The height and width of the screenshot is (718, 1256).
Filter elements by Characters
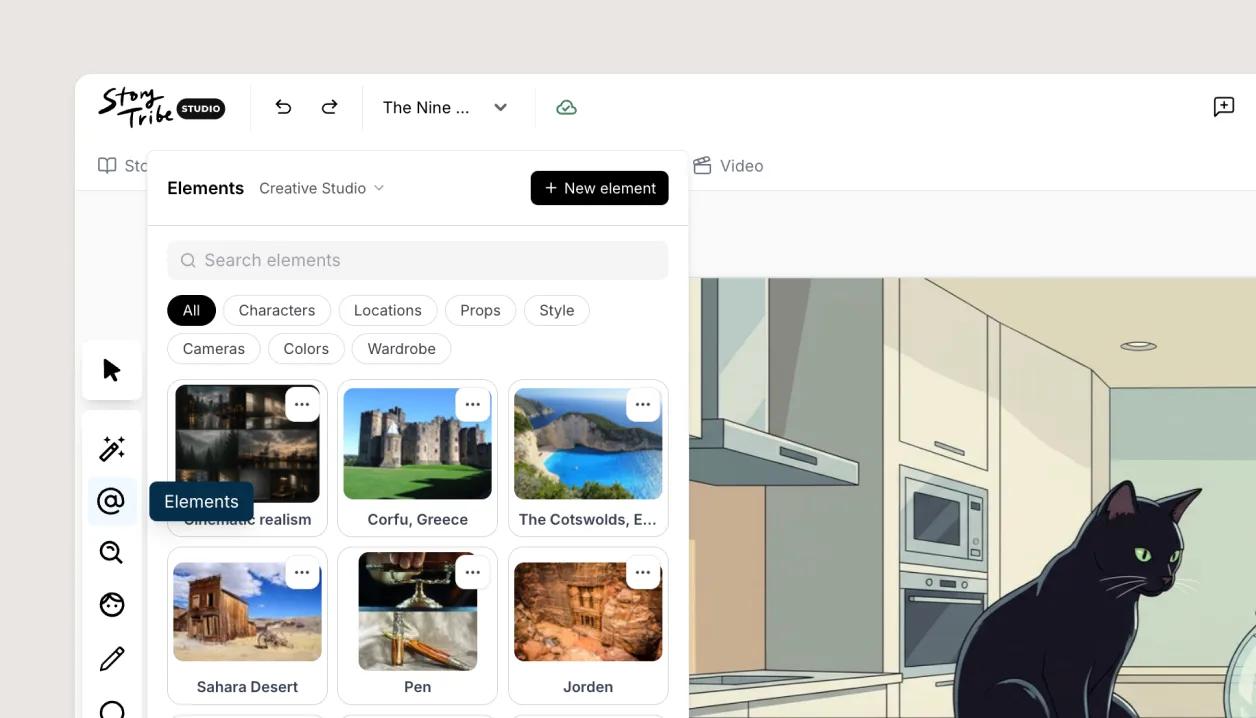(277, 310)
